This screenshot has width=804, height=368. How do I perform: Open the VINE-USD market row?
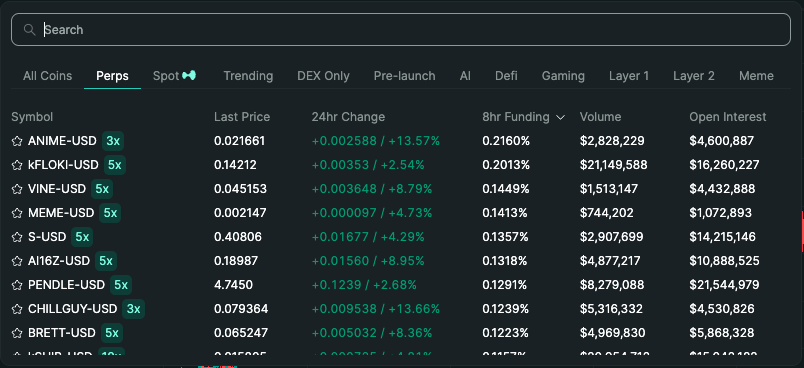point(400,189)
